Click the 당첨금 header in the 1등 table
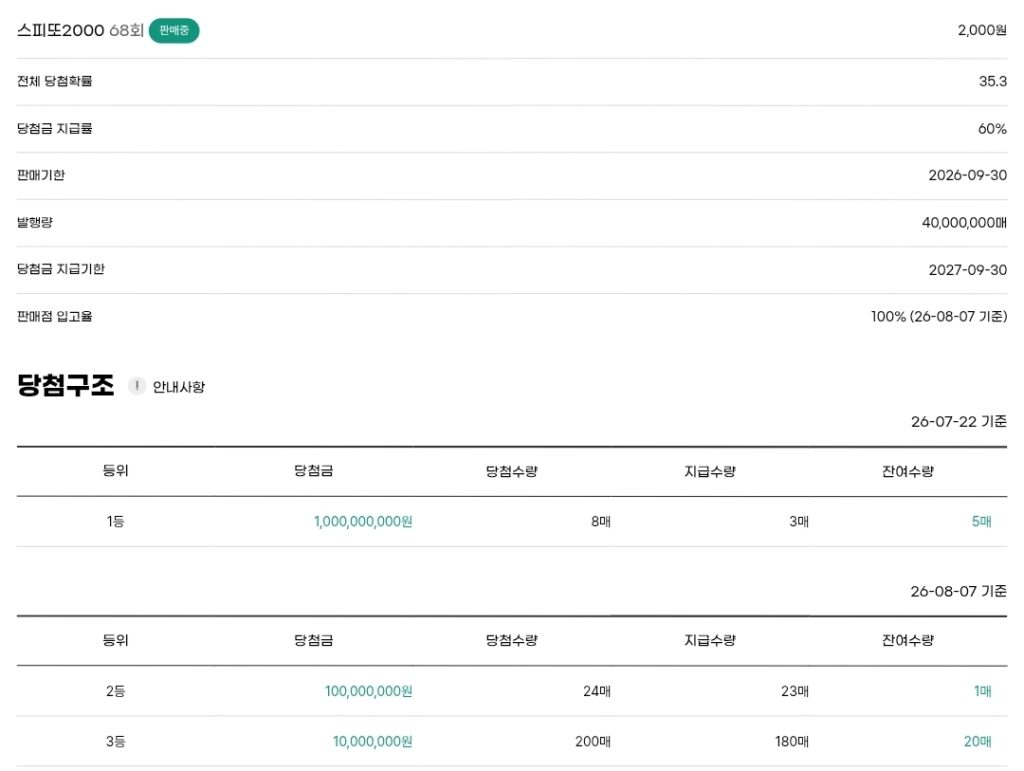The image size is (1024, 771). tap(313, 471)
